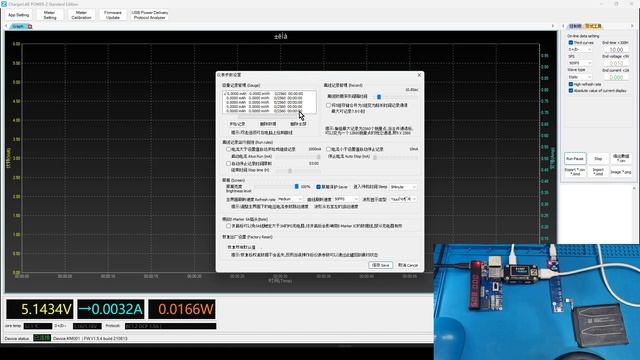Screen dimensions: 640x360
Task: Select the Graph tab
Action: [x=18, y=27]
